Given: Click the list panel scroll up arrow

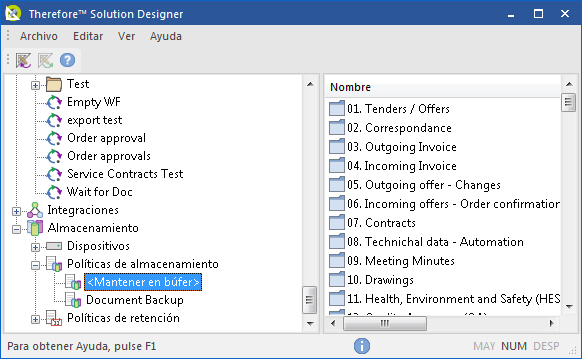Looking at the screenshot, I should [569, 84].
